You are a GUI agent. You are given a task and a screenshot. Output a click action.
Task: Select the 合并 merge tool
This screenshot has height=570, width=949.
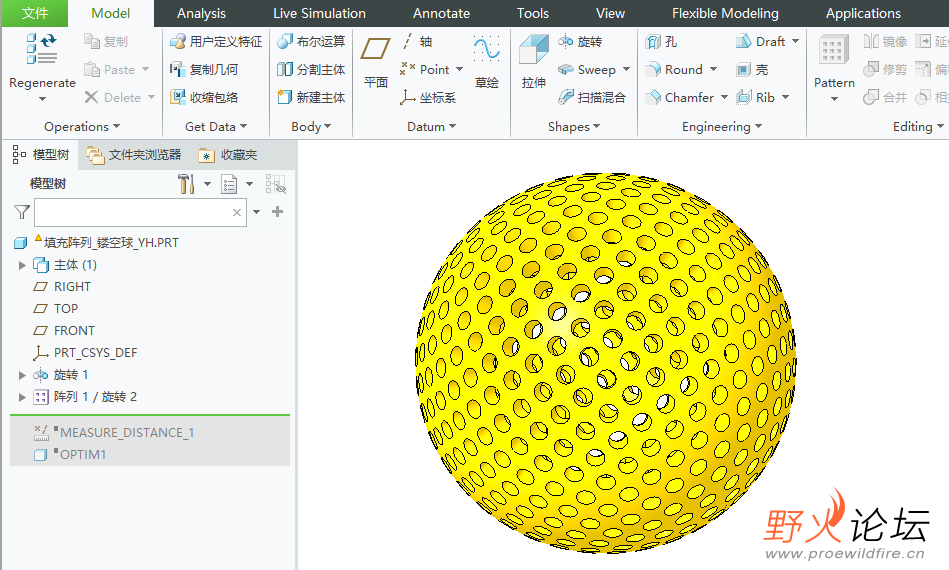pyautogui.click(x=885, y=97)
